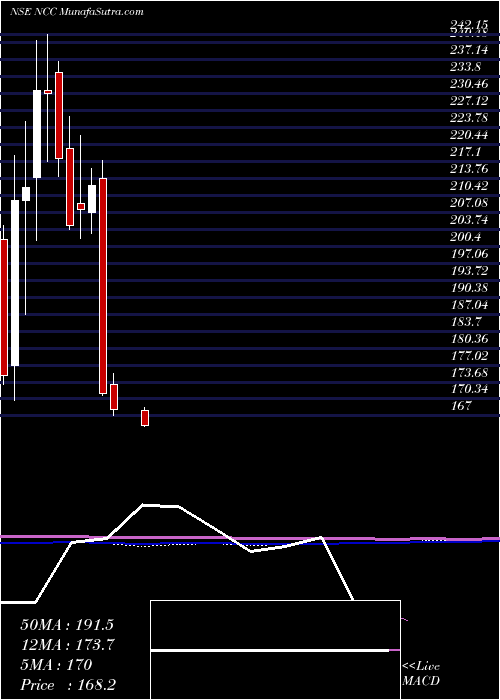The width and height of the screenshot is (500, 700).
Task: Select the 200.4 price axis label
Action: tap(466, 237)
